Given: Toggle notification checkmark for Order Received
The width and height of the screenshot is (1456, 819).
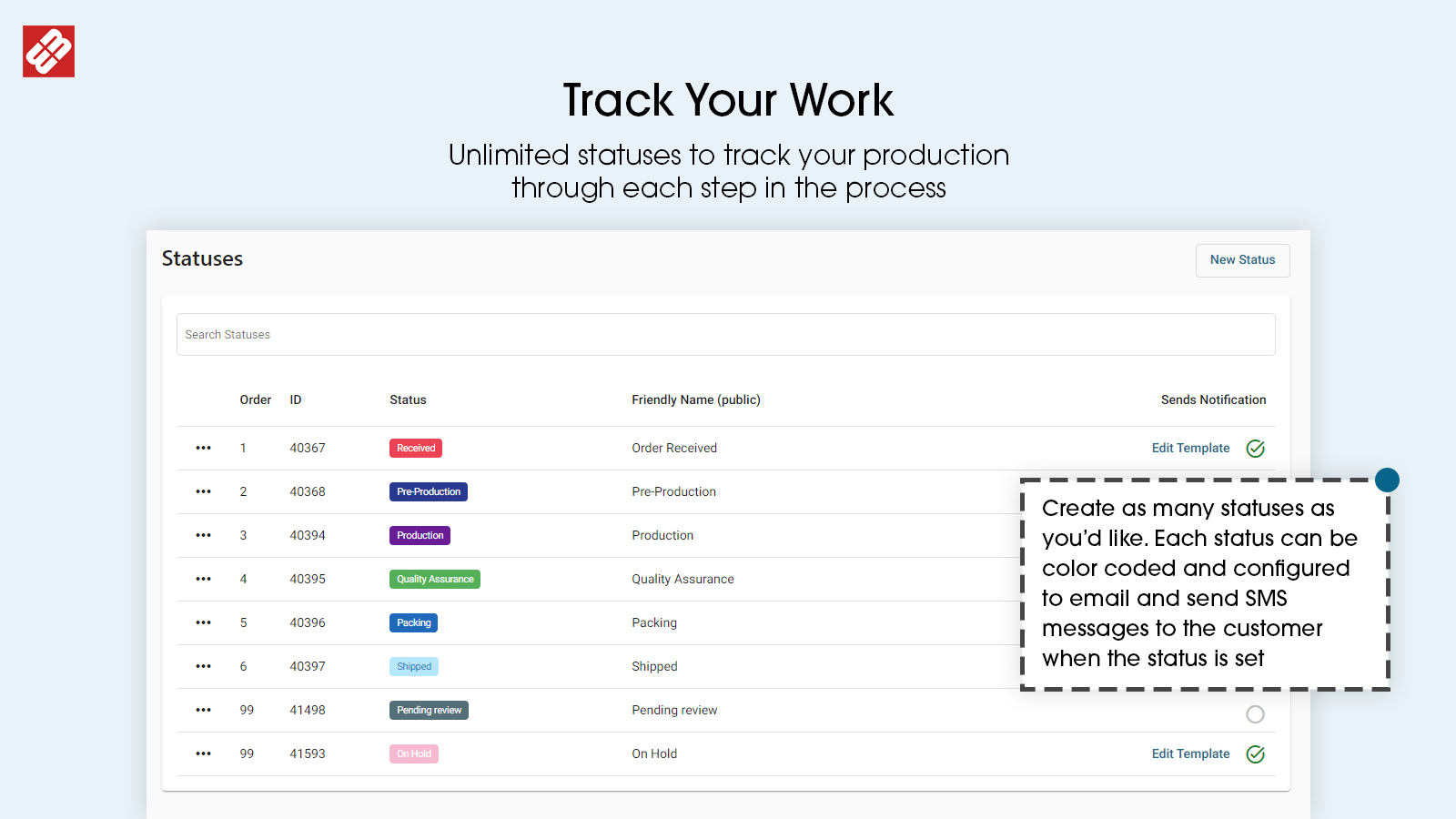Looking at the screenshot, I should (1256, 448).
